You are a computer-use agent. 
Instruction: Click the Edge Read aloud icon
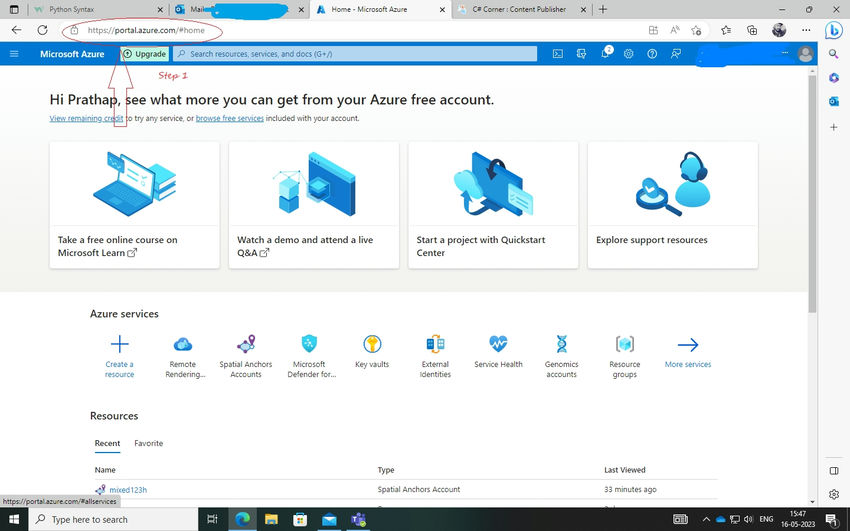point(675,30)
